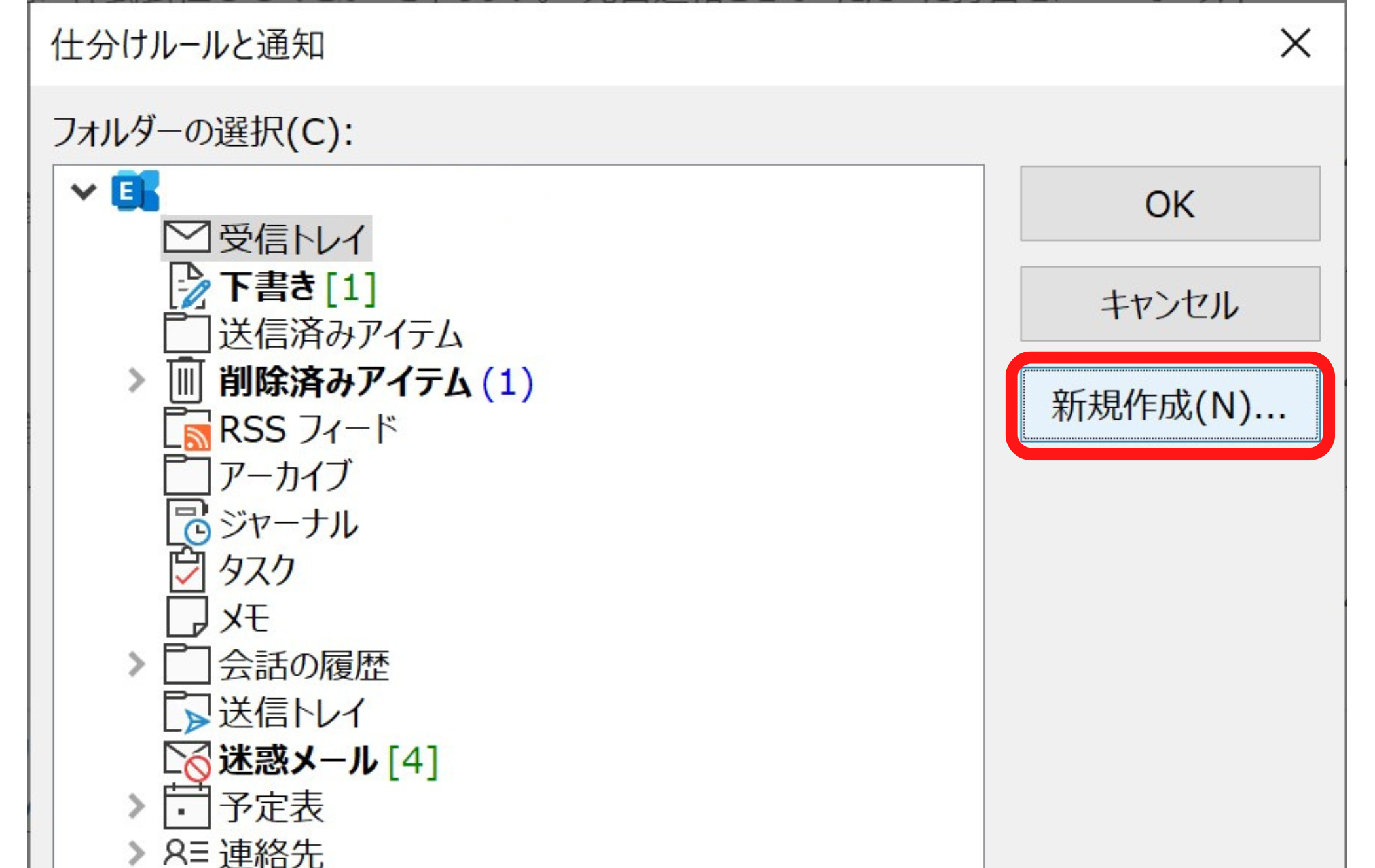Click the メモ note icon
The width and height of the screenshot is (1375, 868).
pyautogui.click(x=187, y=616)
